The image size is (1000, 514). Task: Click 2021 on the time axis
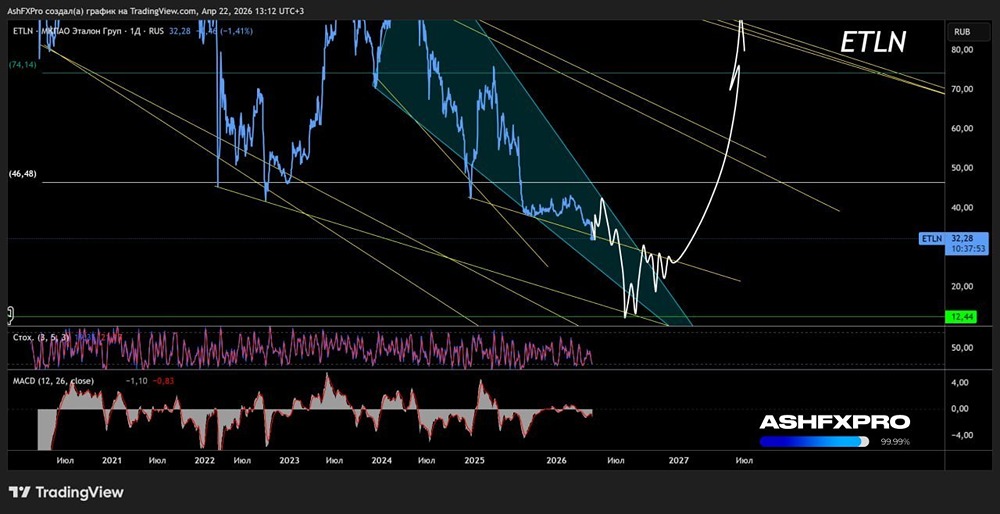112,460
